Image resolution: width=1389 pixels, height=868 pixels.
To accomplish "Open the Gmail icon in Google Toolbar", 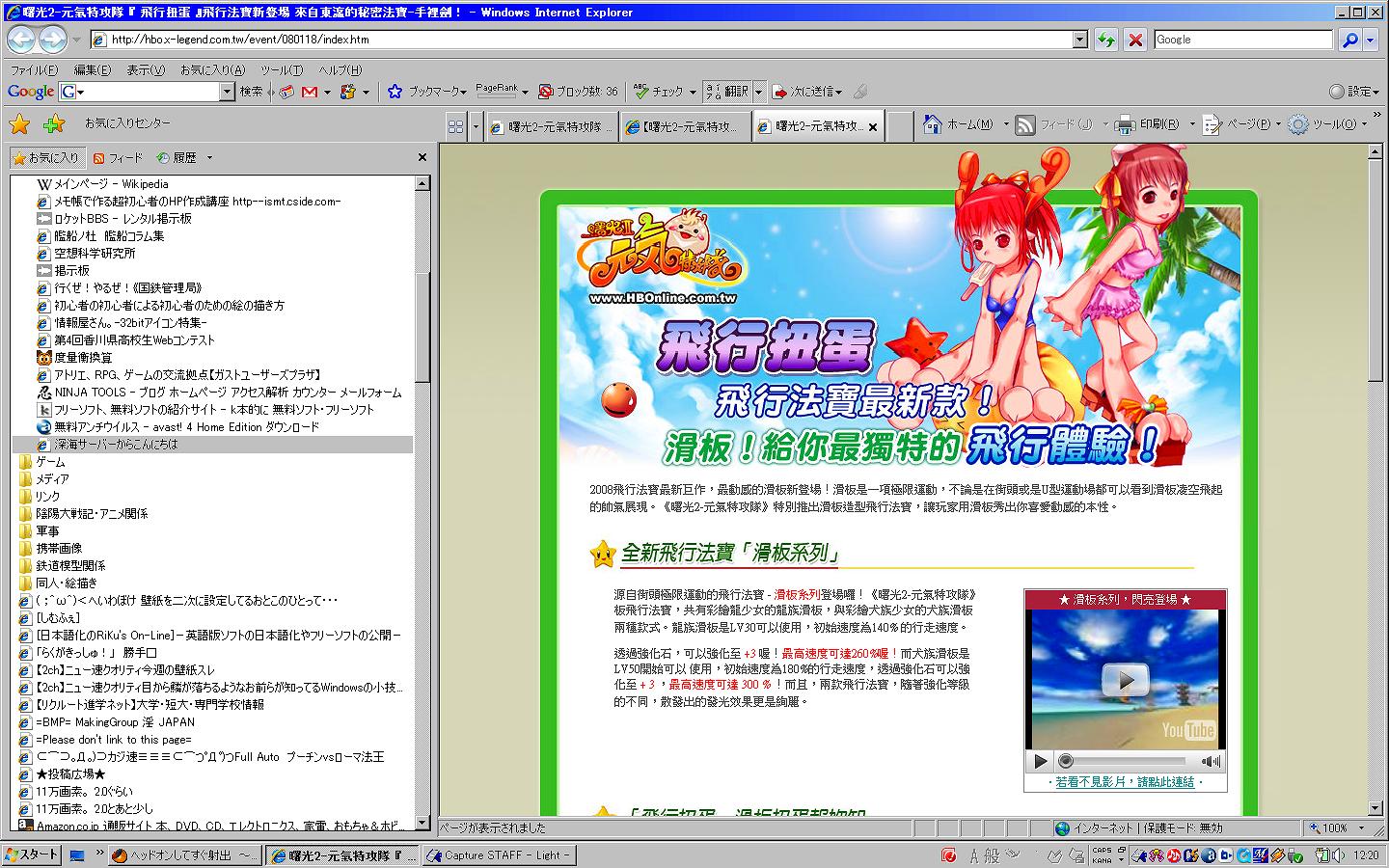I will pos(310,92).
